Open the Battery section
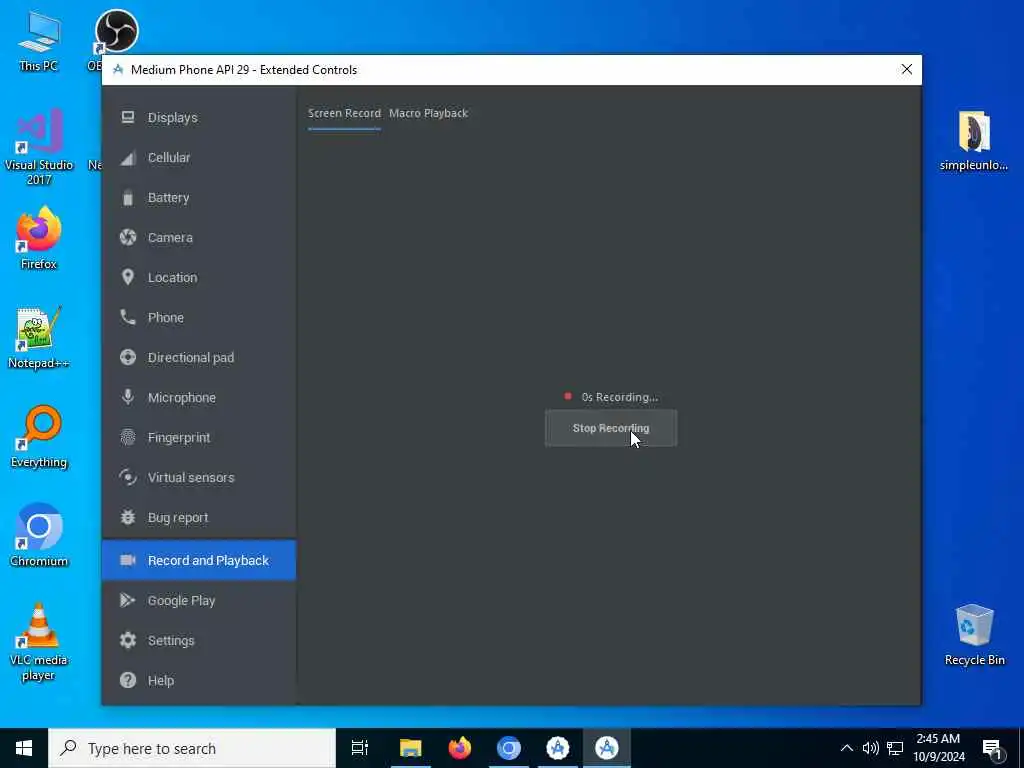Image resolution: width=1024 pixels, height=768 pixels. point(199,197)
